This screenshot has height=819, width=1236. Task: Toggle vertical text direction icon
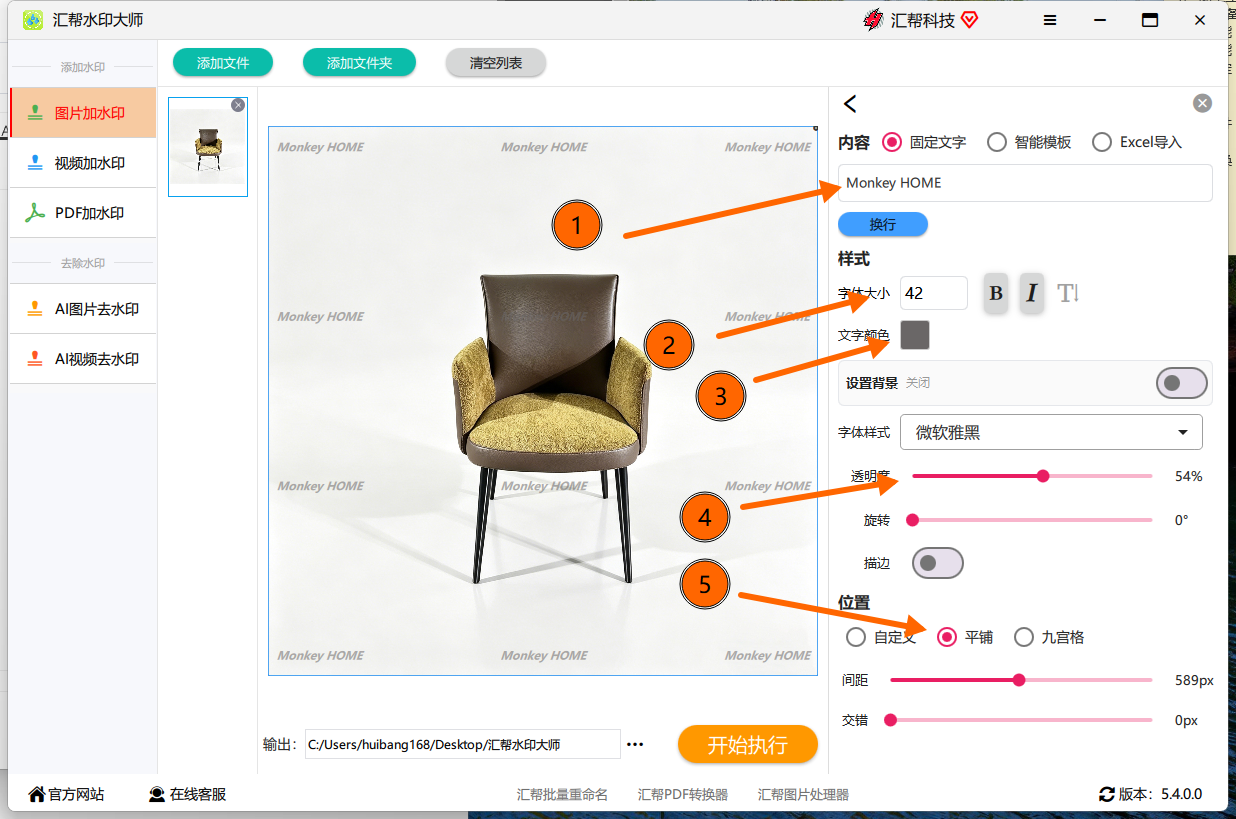[x=1068, y=293]
